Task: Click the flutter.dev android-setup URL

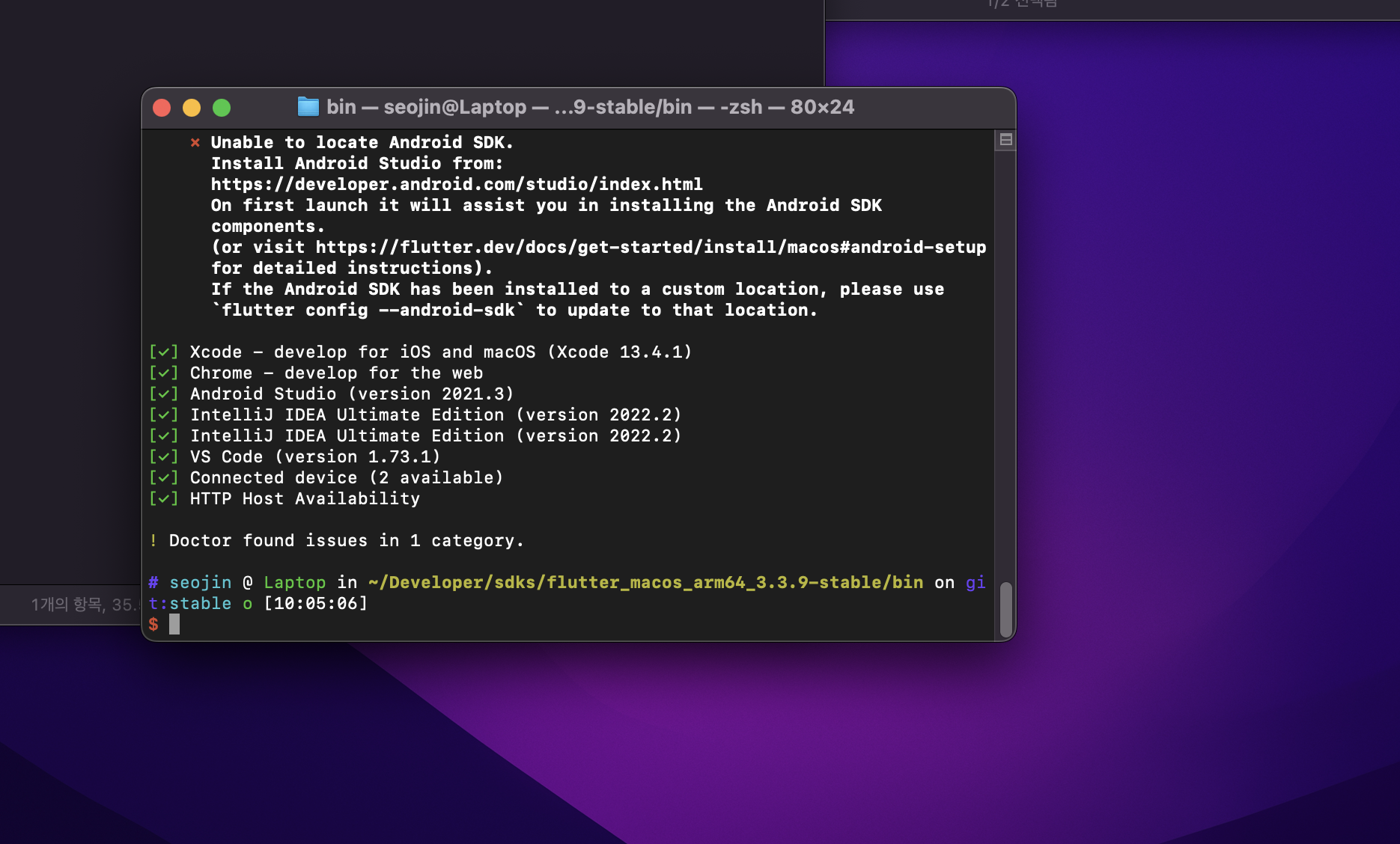Action: pos(651,247)
